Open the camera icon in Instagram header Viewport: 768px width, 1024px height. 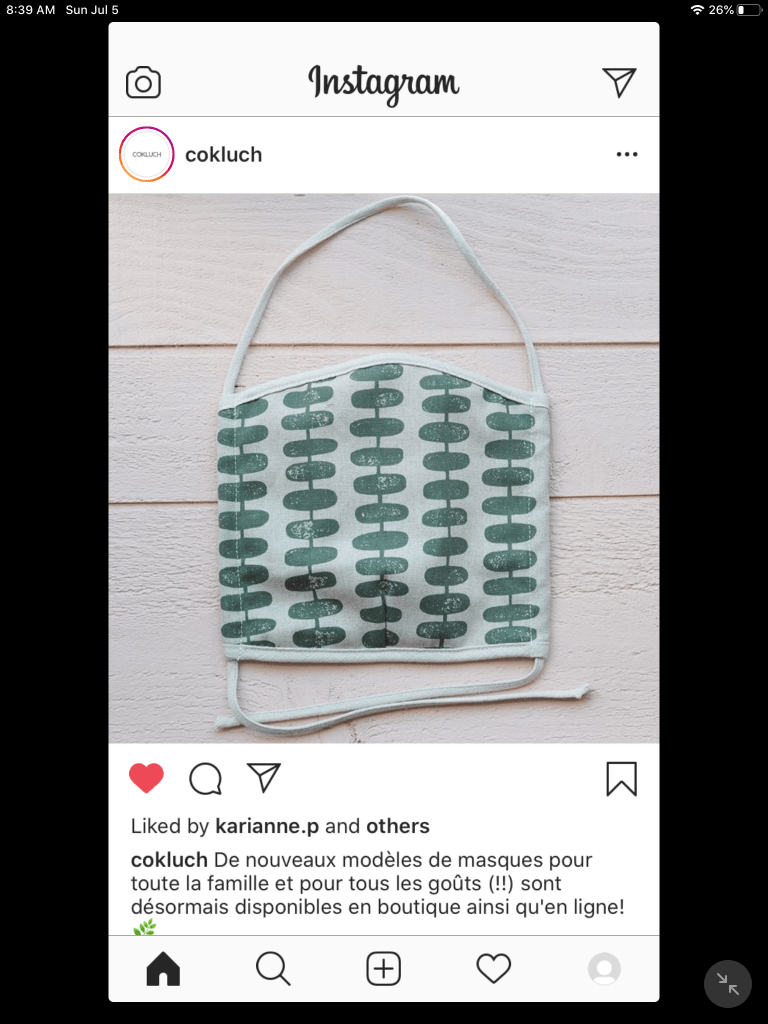[x=143, y=82]
